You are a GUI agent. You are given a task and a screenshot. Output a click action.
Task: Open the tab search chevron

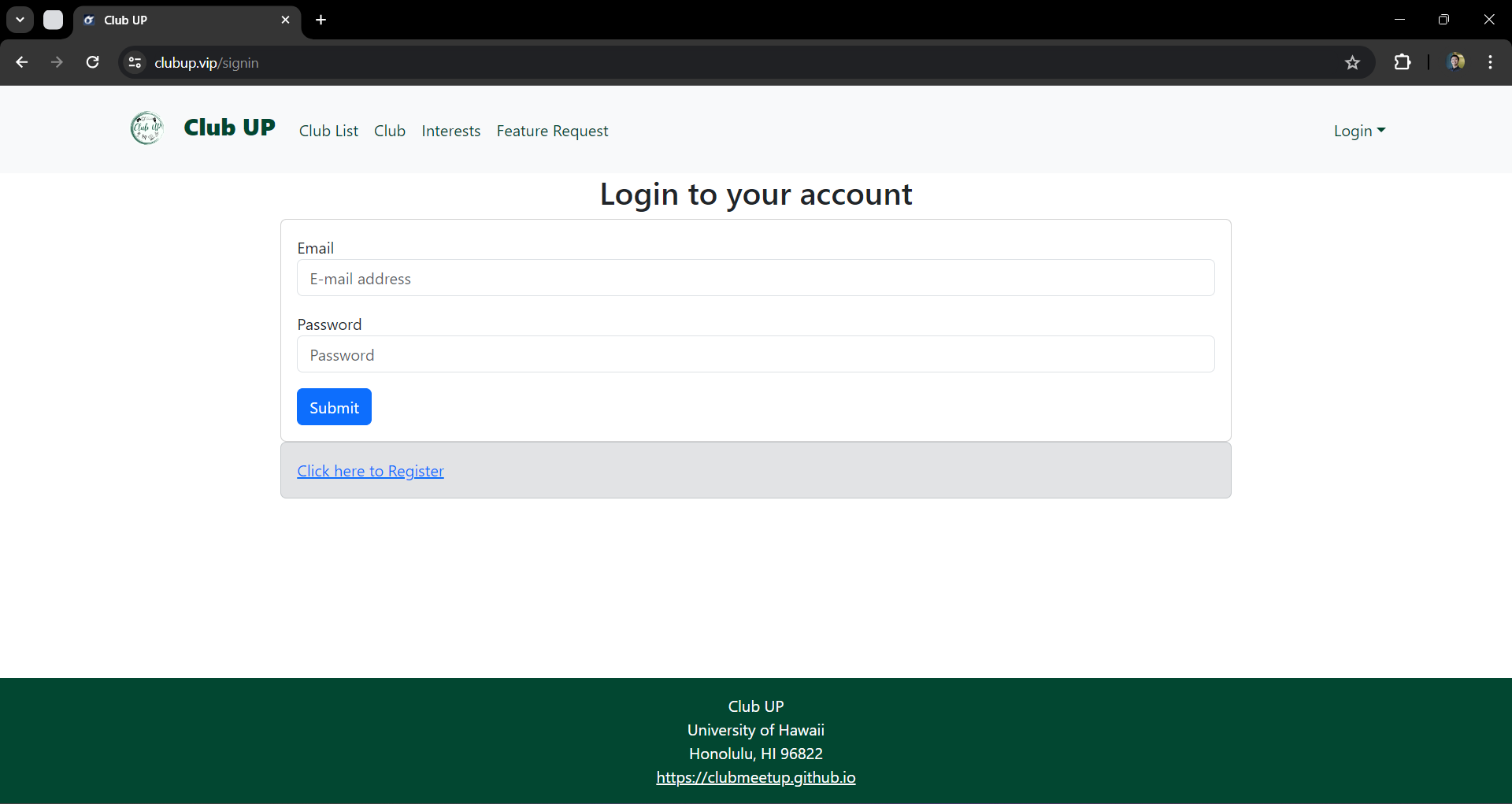coord(20,20)
